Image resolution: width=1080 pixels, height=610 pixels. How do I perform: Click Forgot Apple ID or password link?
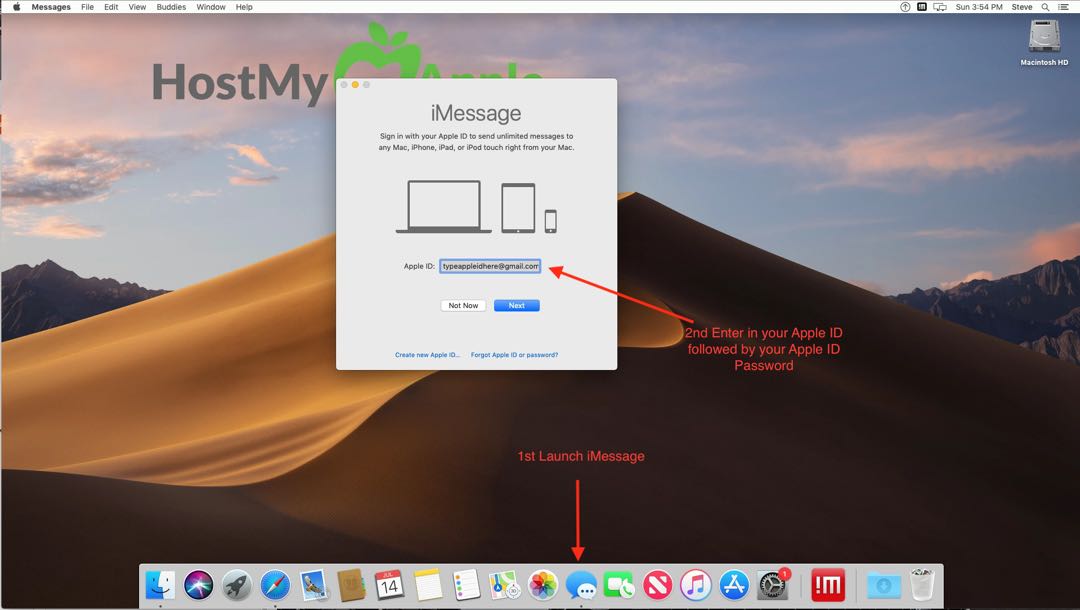click(x=515, y=355)
